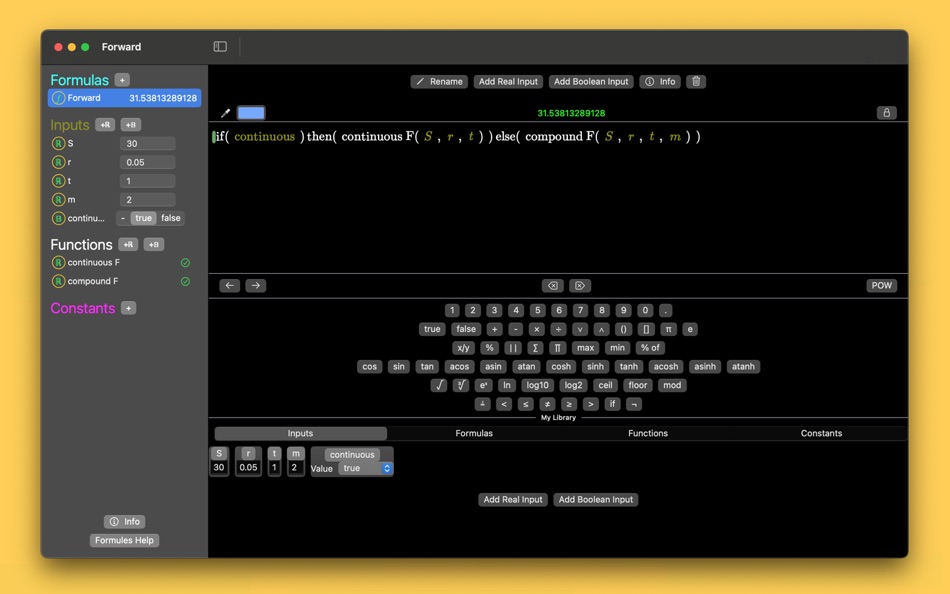Insert the summation sigma operator
This screenshot has width=950, height=594.
(535, 348)
